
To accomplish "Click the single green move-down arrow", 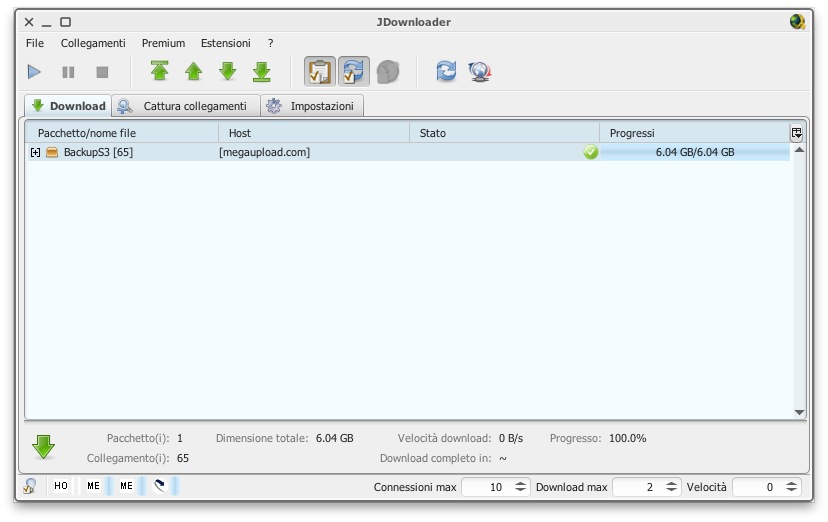I will 227,72.
